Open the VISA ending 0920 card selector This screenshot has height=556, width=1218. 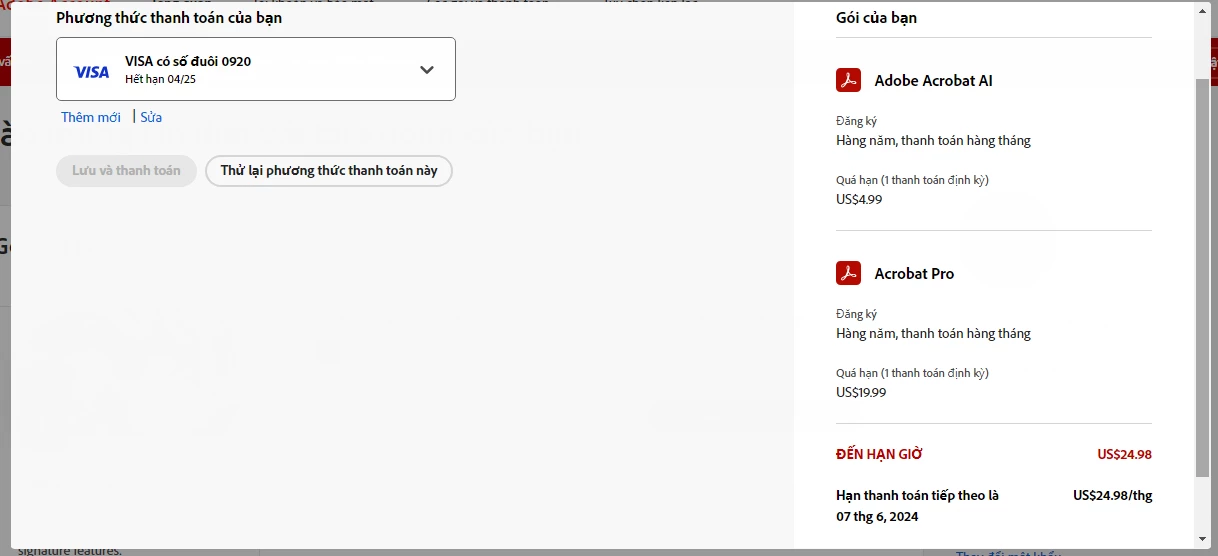point(256,69)
